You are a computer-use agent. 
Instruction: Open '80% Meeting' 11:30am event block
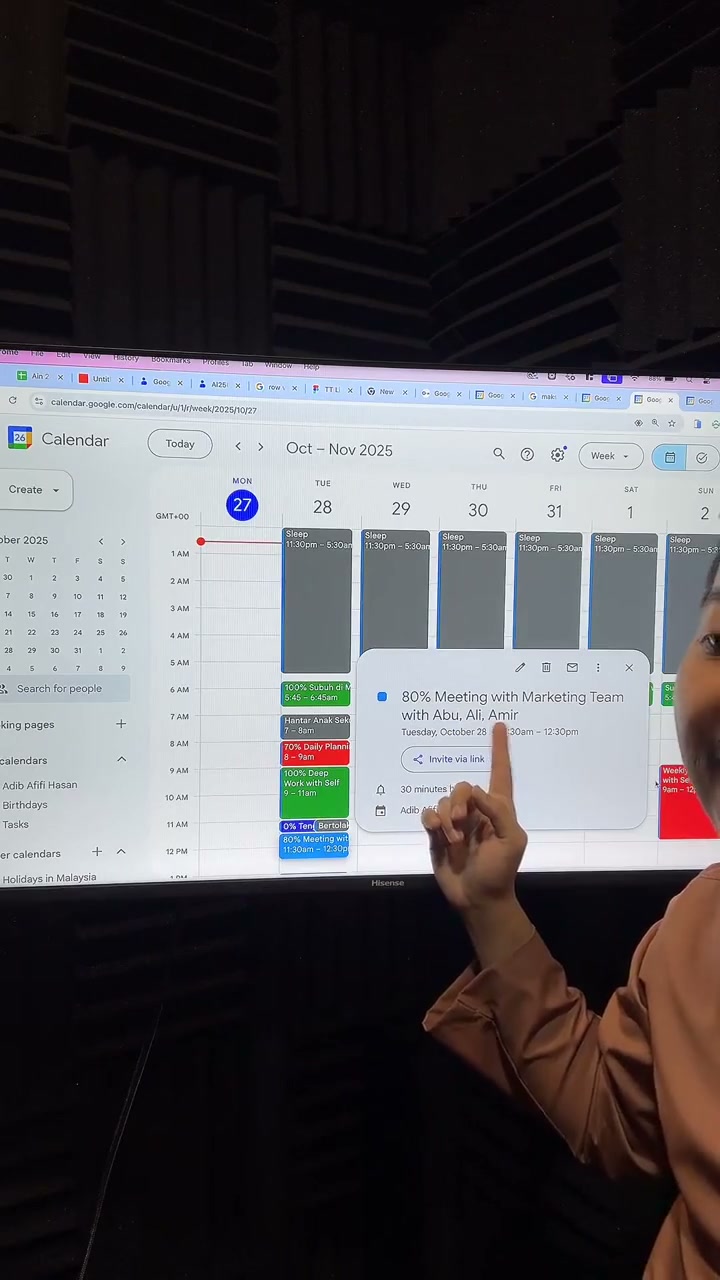(314, 845)
